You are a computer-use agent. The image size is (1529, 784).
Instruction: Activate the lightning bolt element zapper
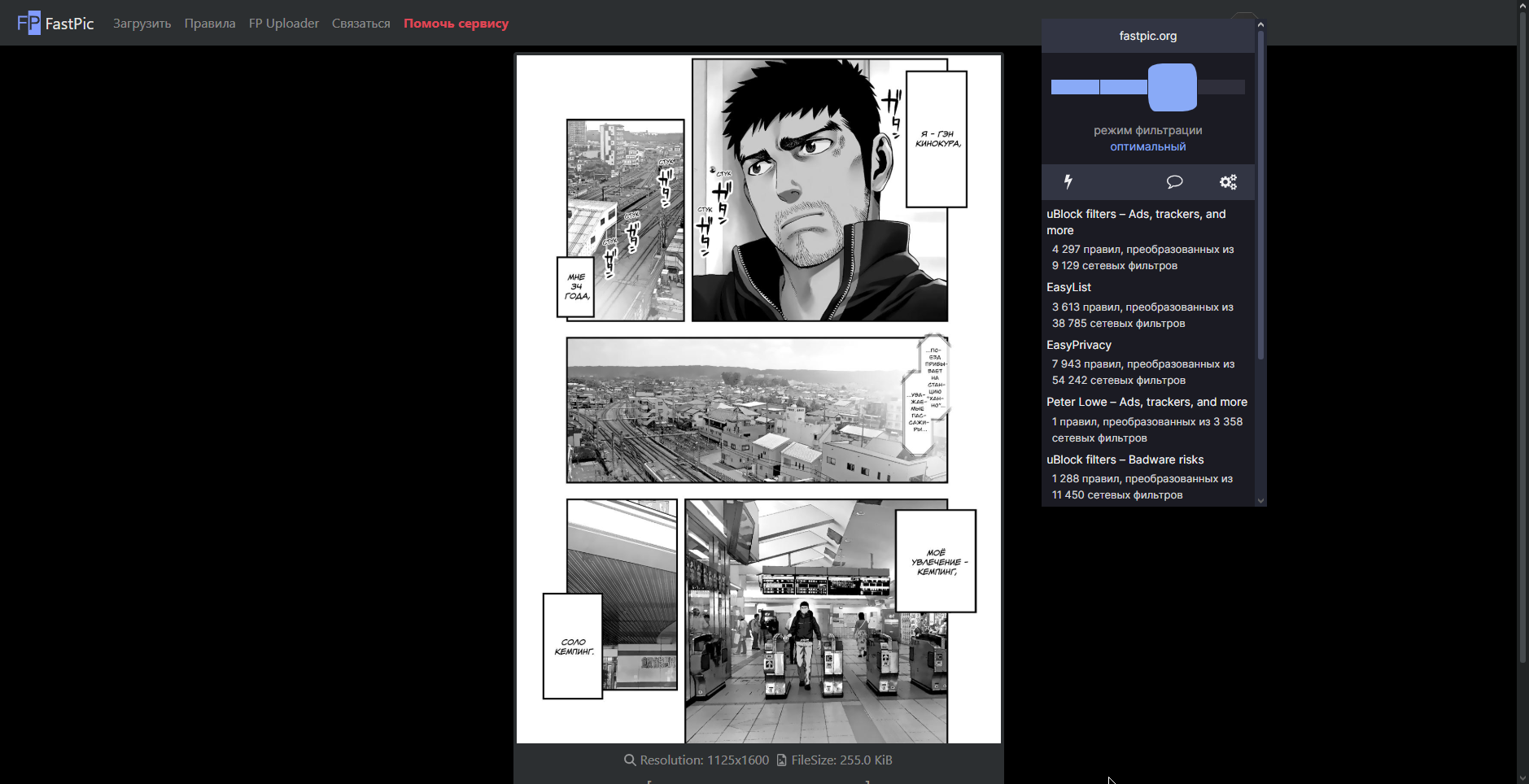(1068, 181)
